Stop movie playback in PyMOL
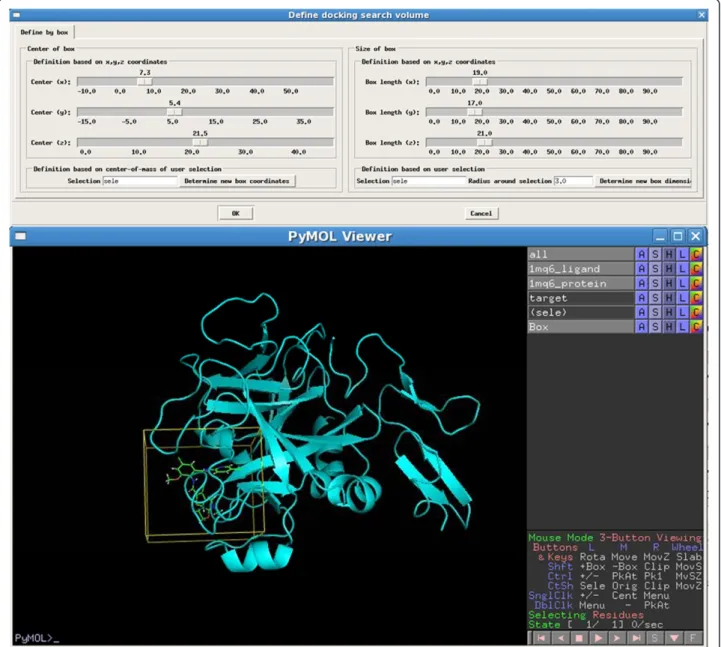This screenshot has height=647, width=721. tap(579, 638)
